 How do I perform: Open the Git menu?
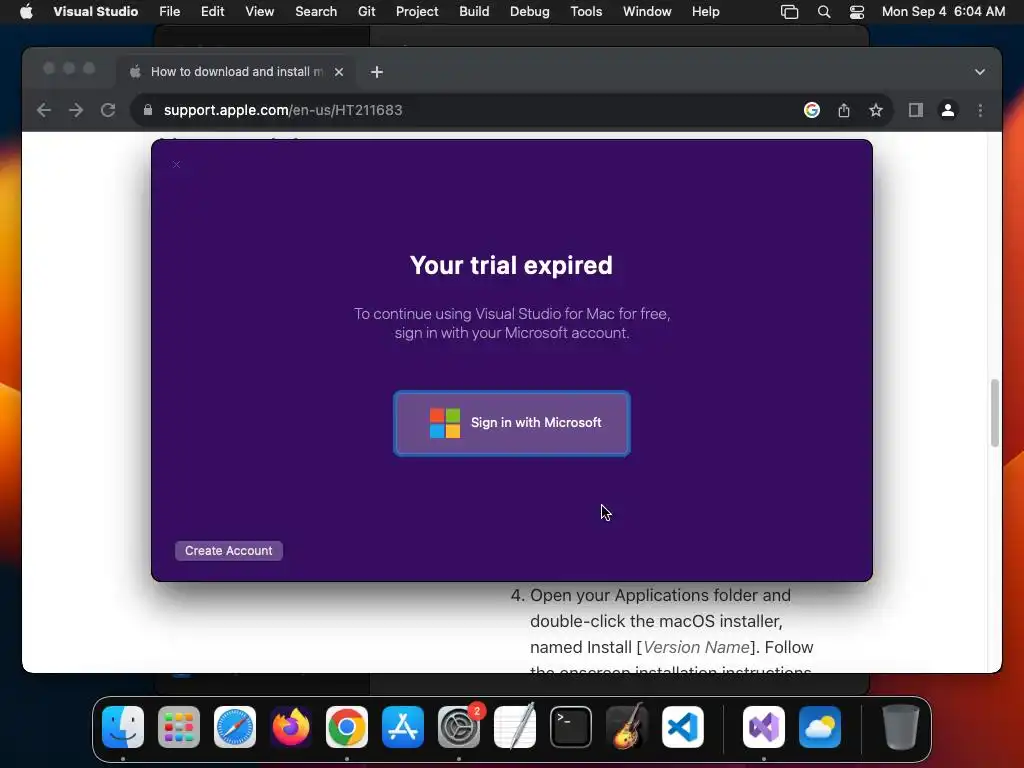[366, 11]
